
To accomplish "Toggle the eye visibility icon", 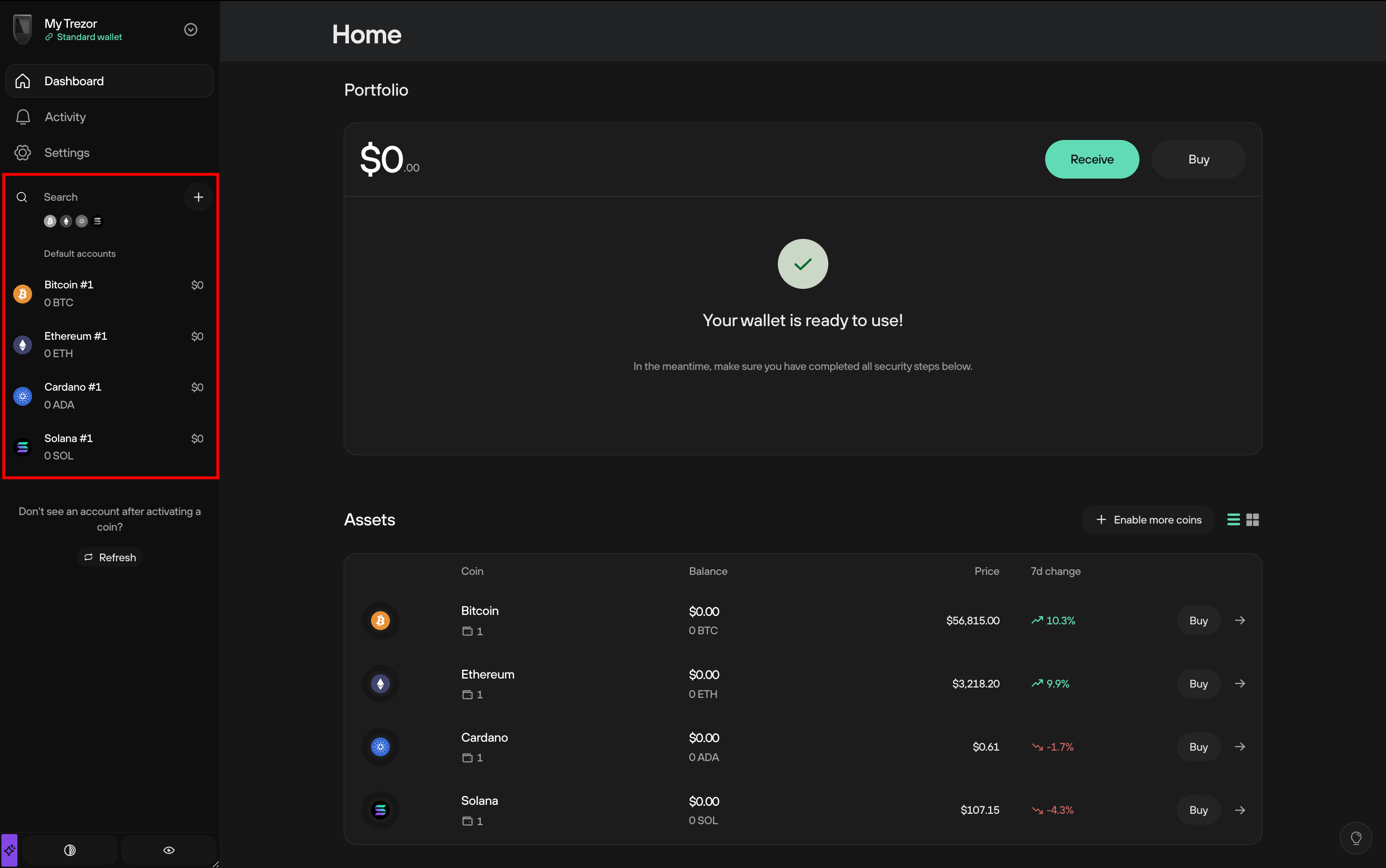I will (168, 850).
